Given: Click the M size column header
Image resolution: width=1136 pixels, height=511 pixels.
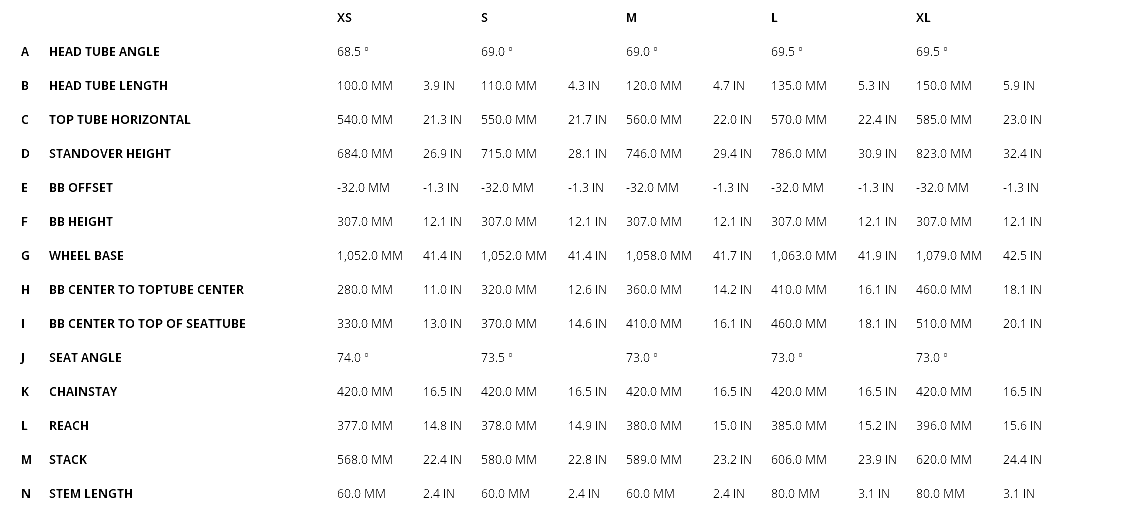Looking at the screenshot, I should [632, 18].
